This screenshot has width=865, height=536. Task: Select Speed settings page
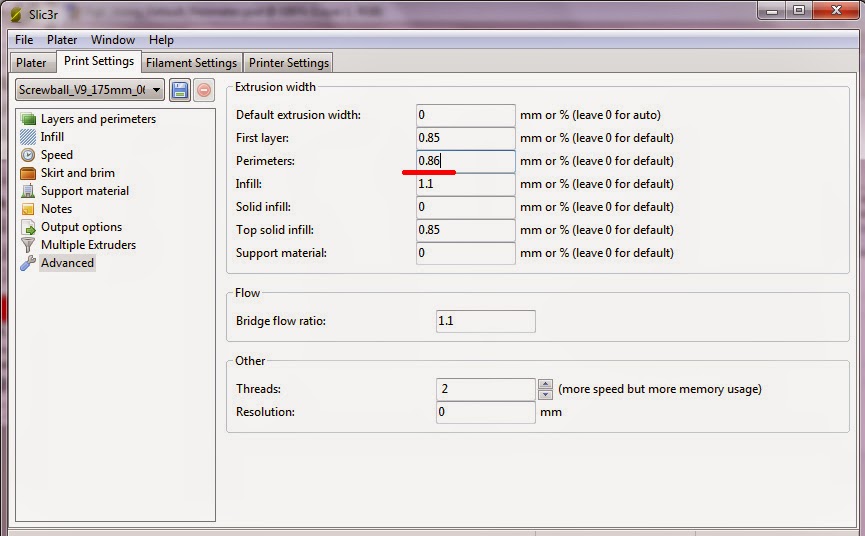point(57,155)
